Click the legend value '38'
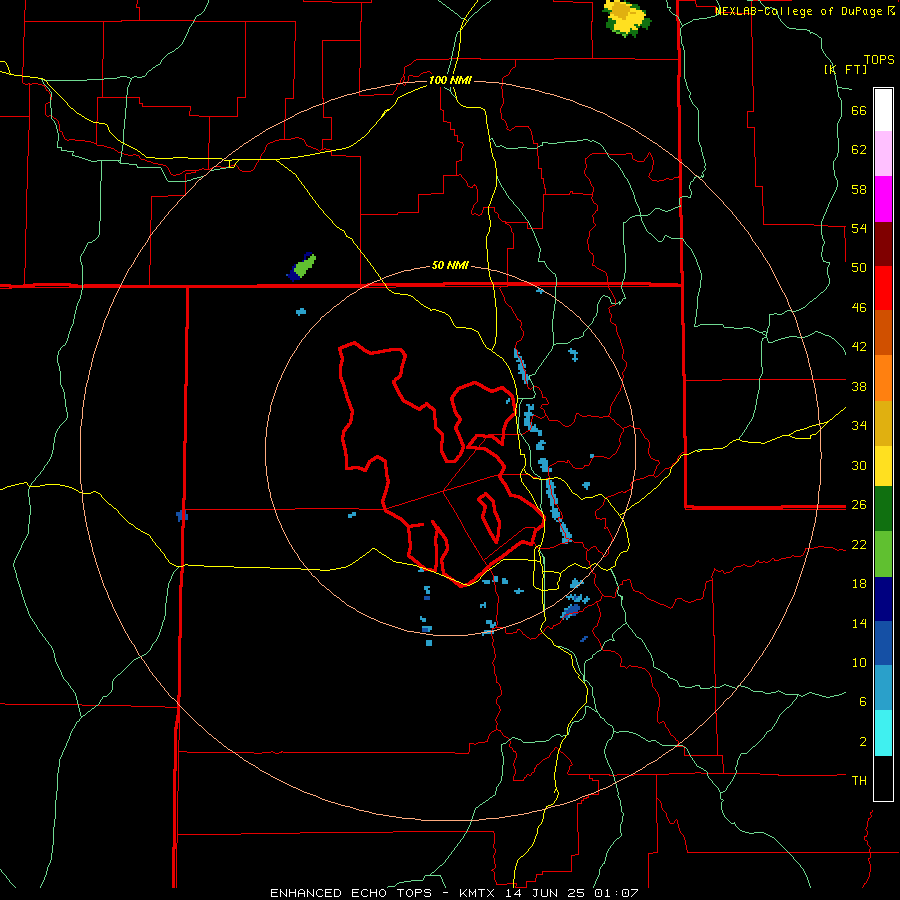 (859, 386)
